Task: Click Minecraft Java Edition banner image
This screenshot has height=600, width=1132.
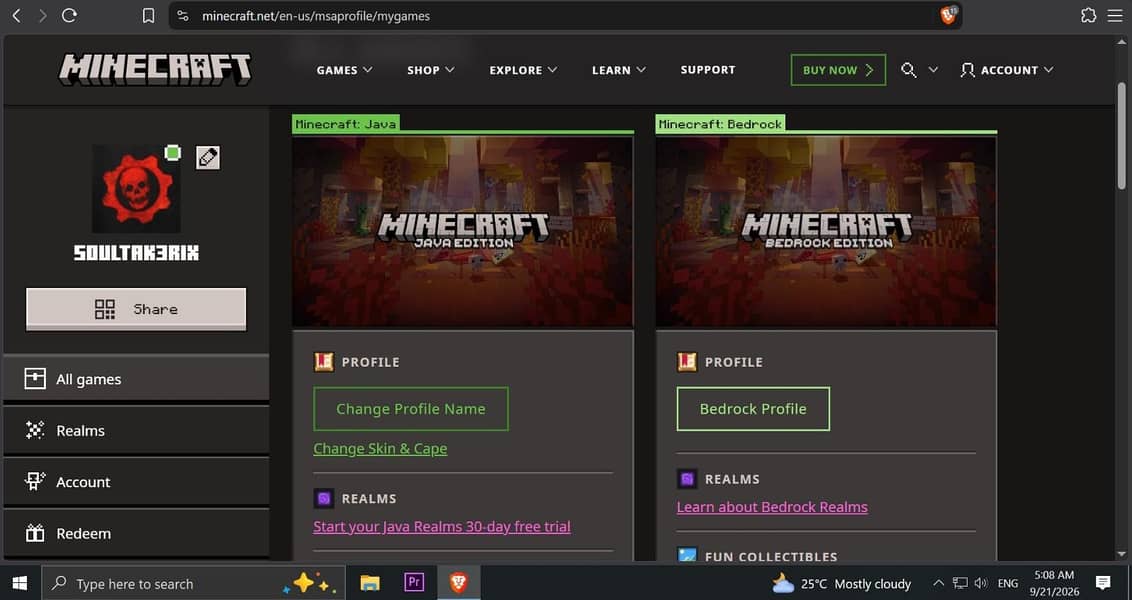Action: [463, 231]
